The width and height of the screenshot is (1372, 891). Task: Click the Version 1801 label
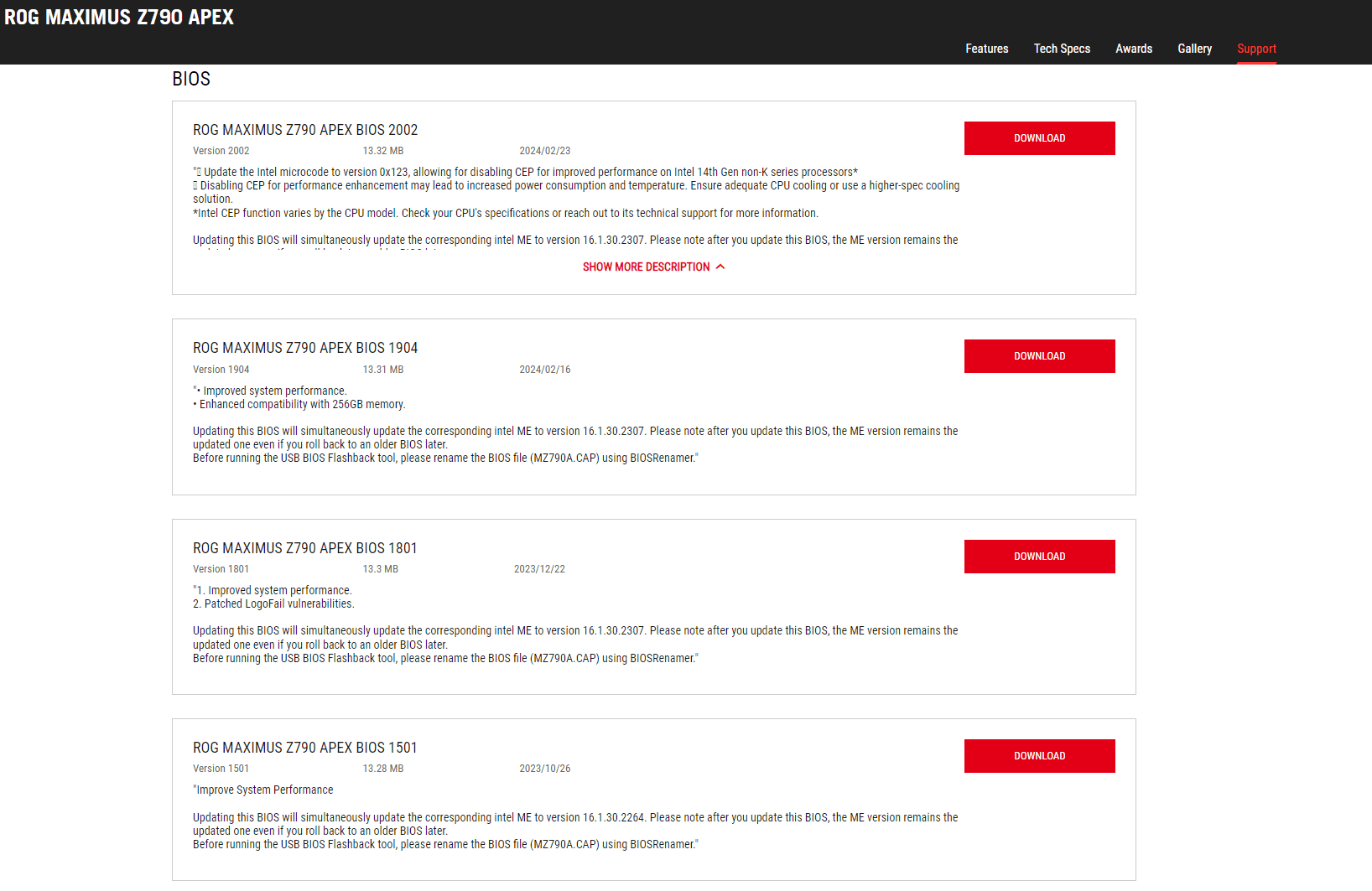coord(221,569)
